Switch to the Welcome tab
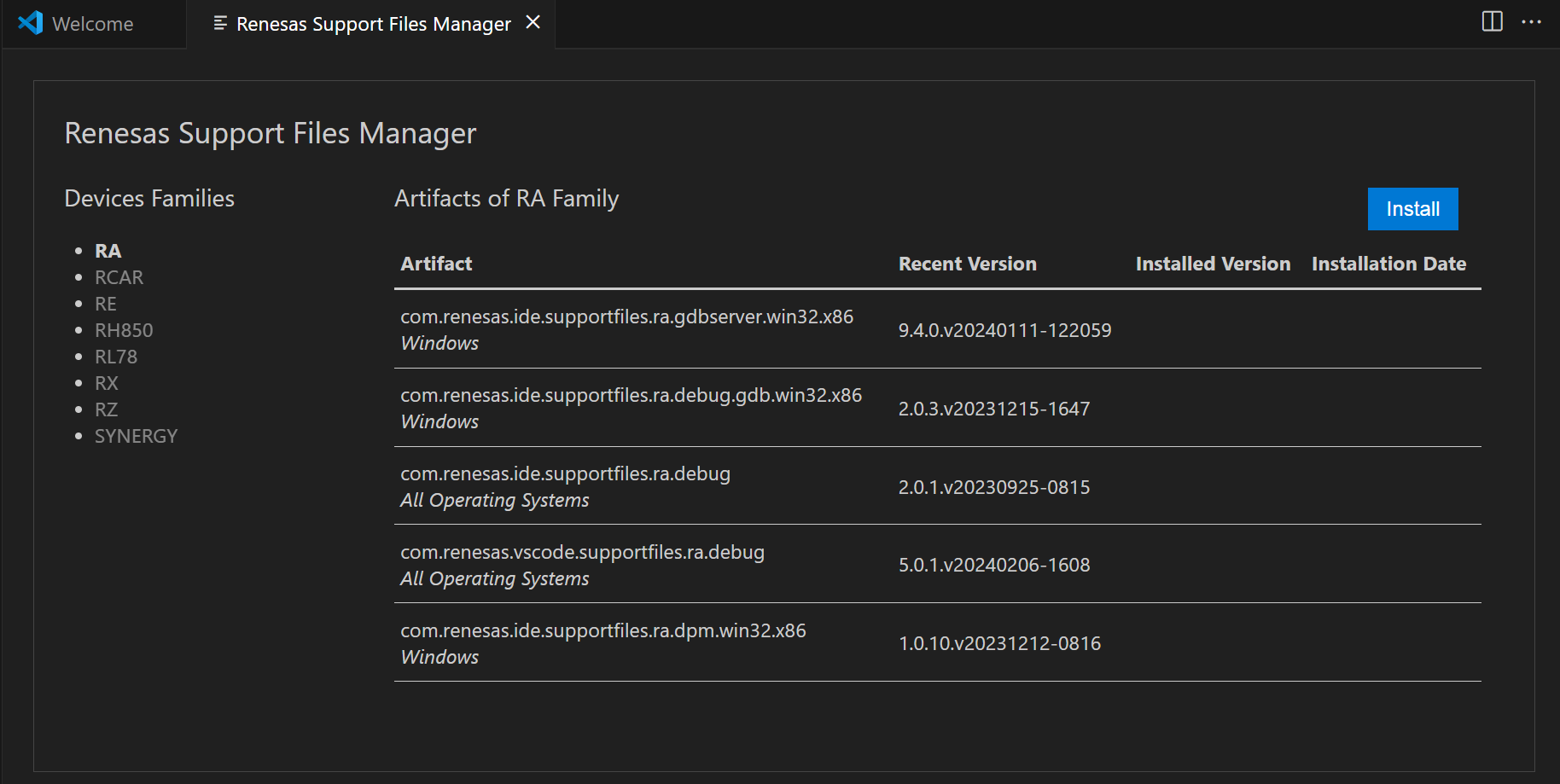1560x784 pixels. tap(93, 24)
